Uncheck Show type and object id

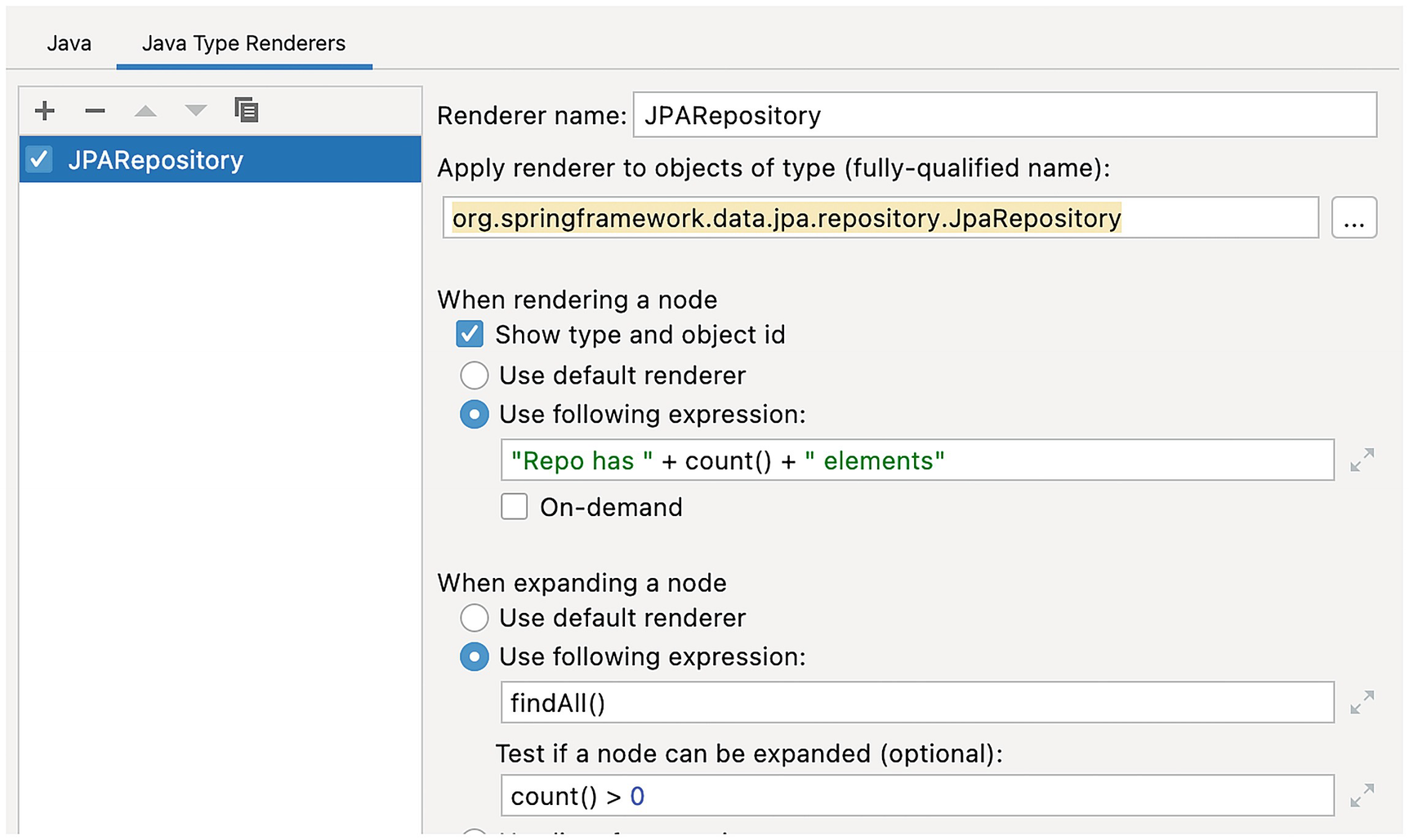click(470, 335)
